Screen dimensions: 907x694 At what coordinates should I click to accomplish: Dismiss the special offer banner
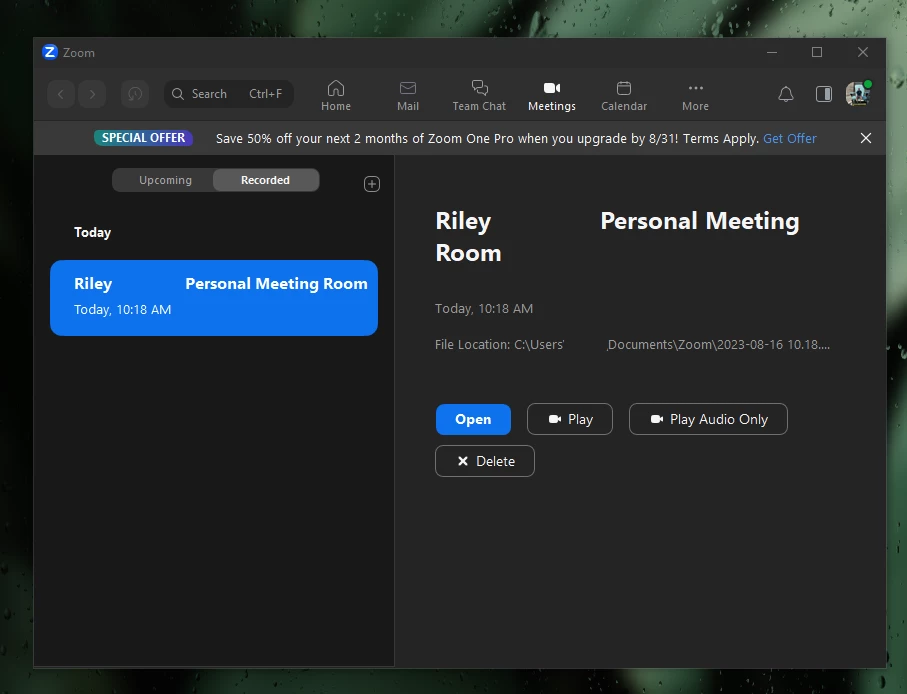point(865,138)
